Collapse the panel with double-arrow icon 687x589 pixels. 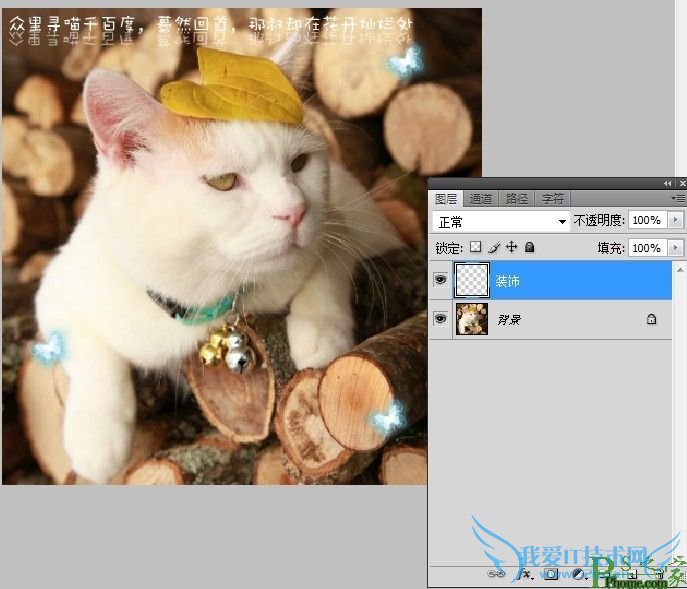point(667,184)
